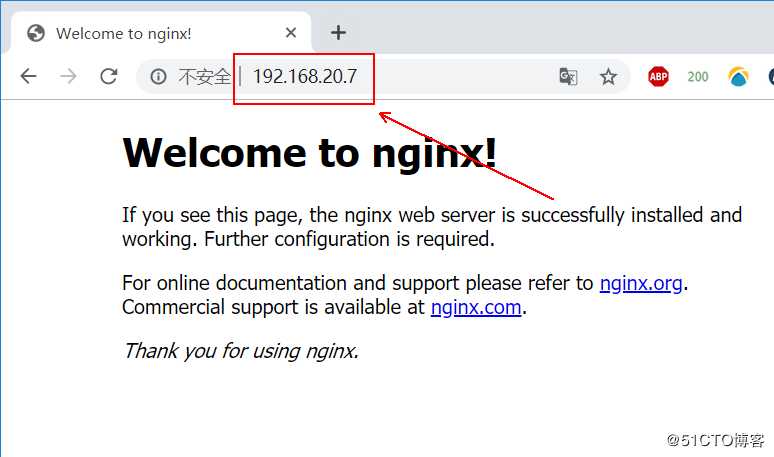Open the ABP Adblock Plus extension

click(658, 76)
